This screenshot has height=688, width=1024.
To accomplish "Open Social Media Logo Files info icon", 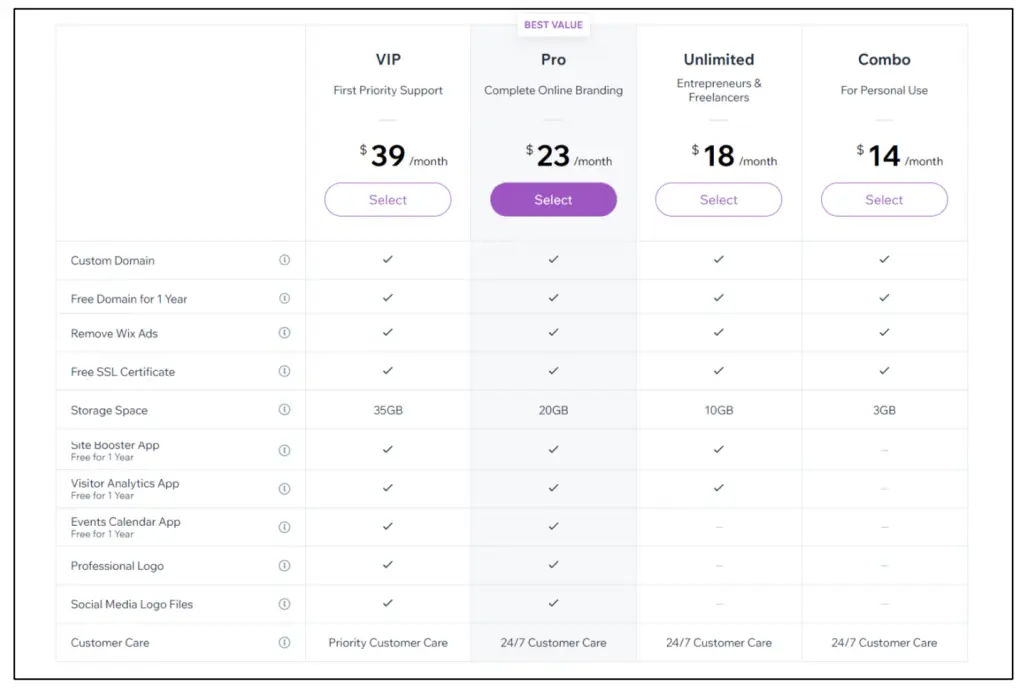I will click(284, 604).
